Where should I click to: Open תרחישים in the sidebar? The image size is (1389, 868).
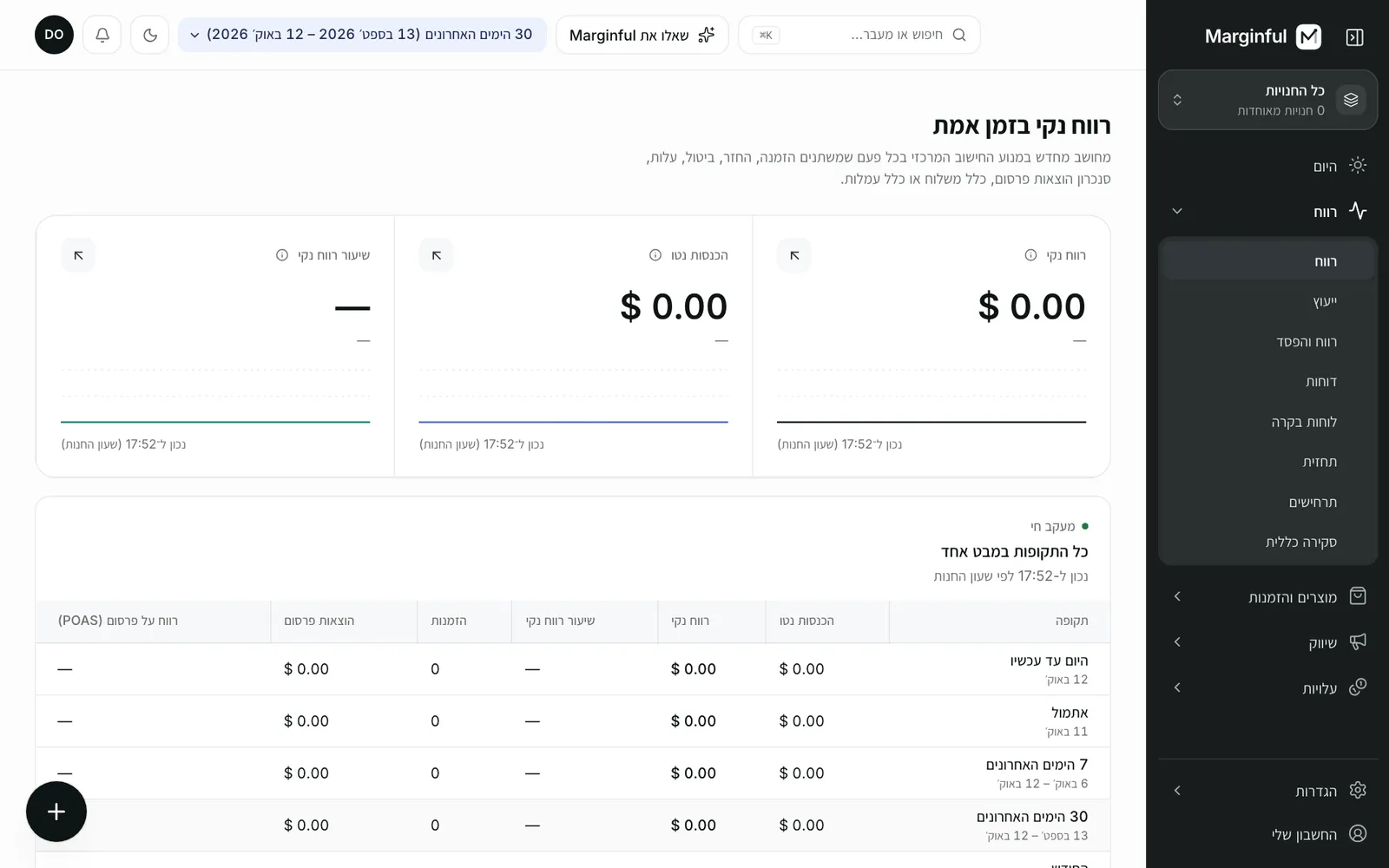click(x=1268, y=502)
